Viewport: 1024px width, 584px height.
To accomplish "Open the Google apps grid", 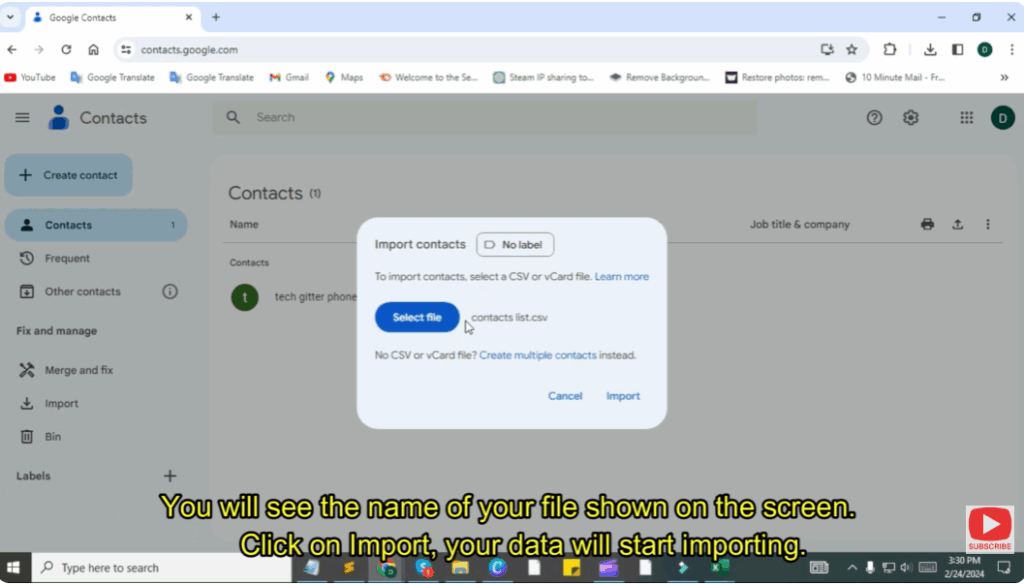I will point(966,117).
